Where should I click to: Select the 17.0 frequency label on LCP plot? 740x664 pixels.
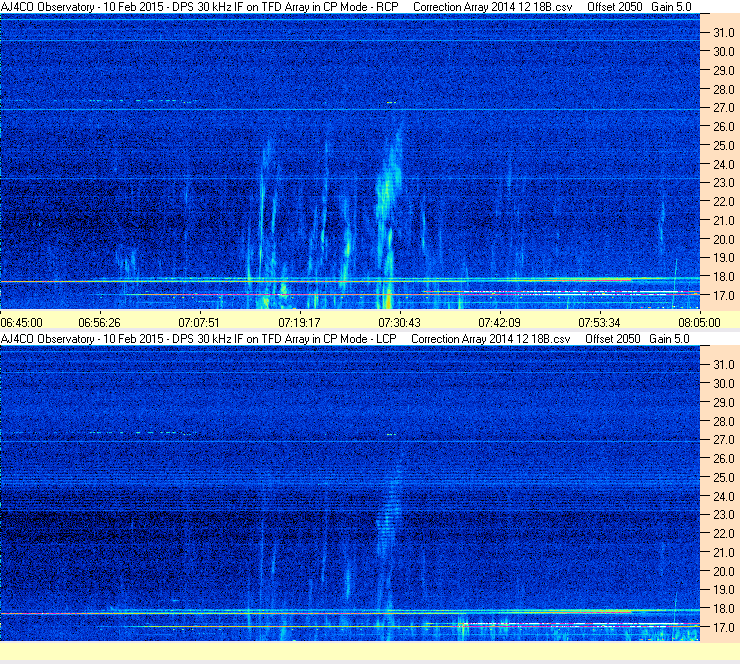tap(723, 627)
